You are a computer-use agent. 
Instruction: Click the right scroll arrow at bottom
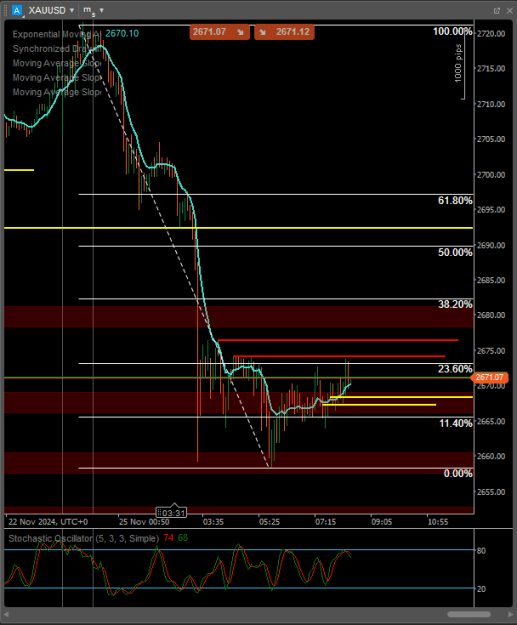(511, 614)
